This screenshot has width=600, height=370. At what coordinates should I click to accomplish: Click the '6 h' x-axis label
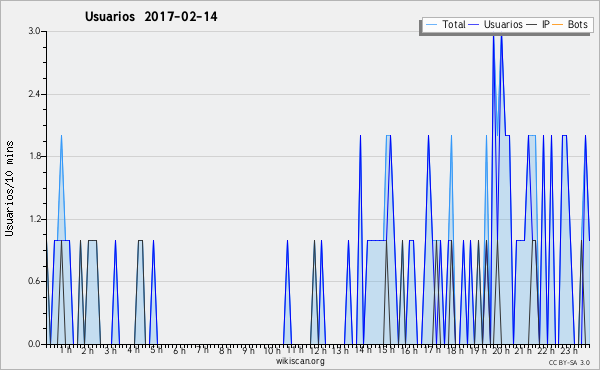tap(179, 350)
